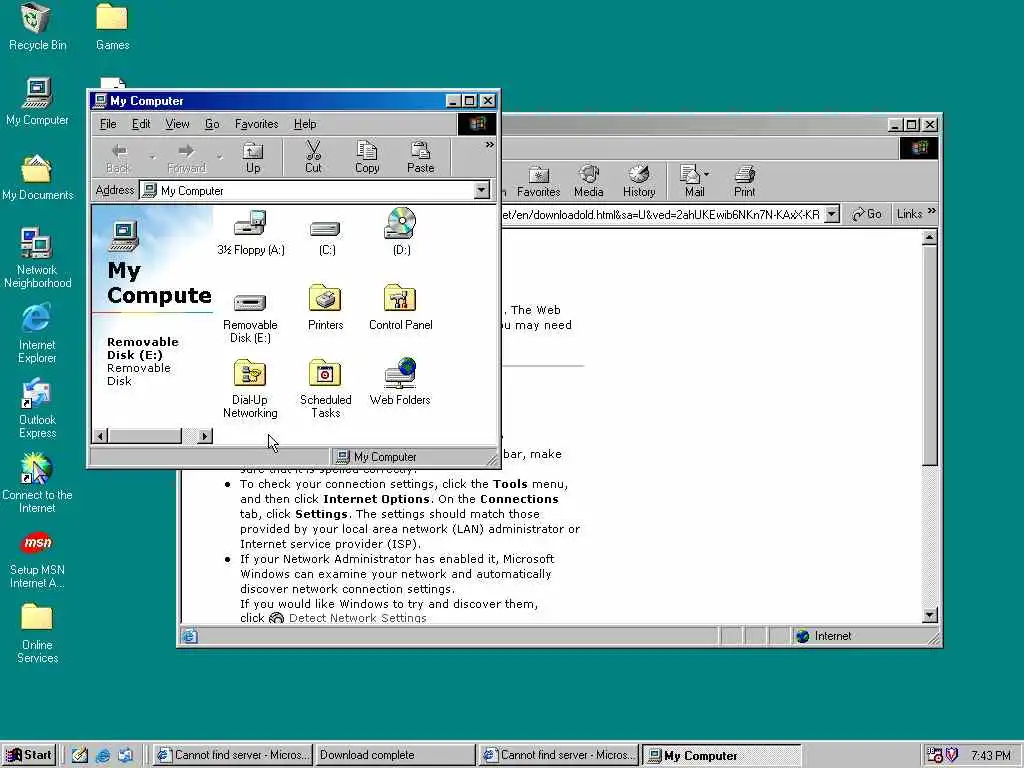Select the My Computer desktop icon
This screenshot has width=1024, height=768.
click(37, 102)
